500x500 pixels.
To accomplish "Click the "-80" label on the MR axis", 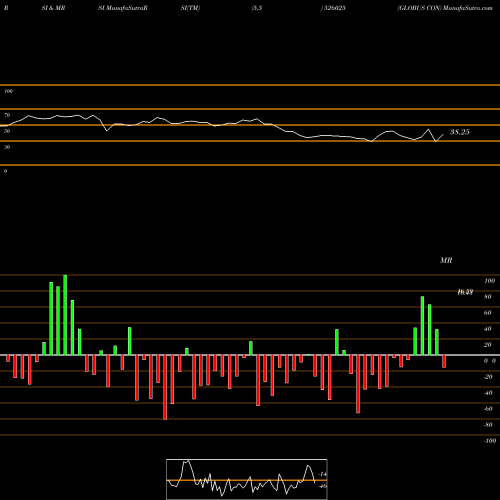I will pyautogui.click(x=488, y=425).
